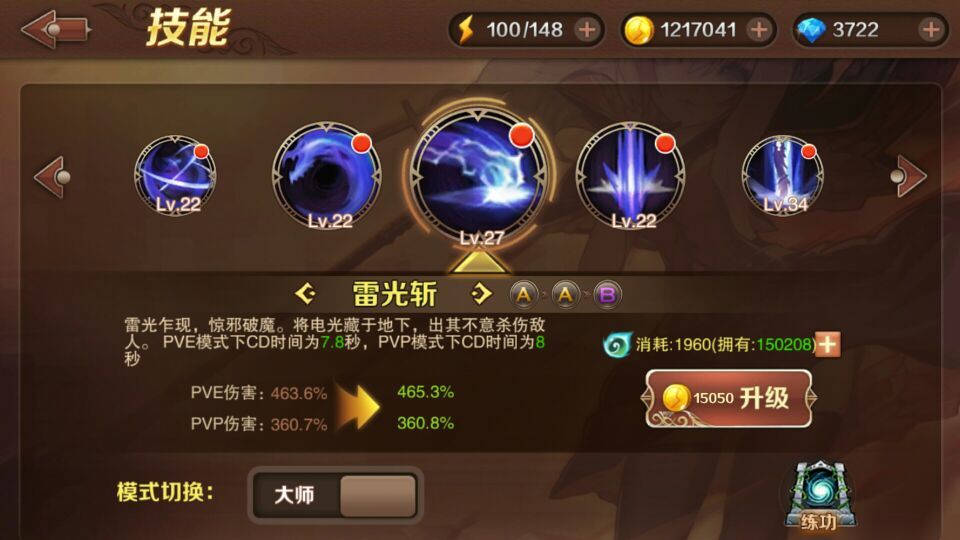This screenshot has height=540, width=960.
Task: Show skills further right in carousel
Action: pos(909,176)
